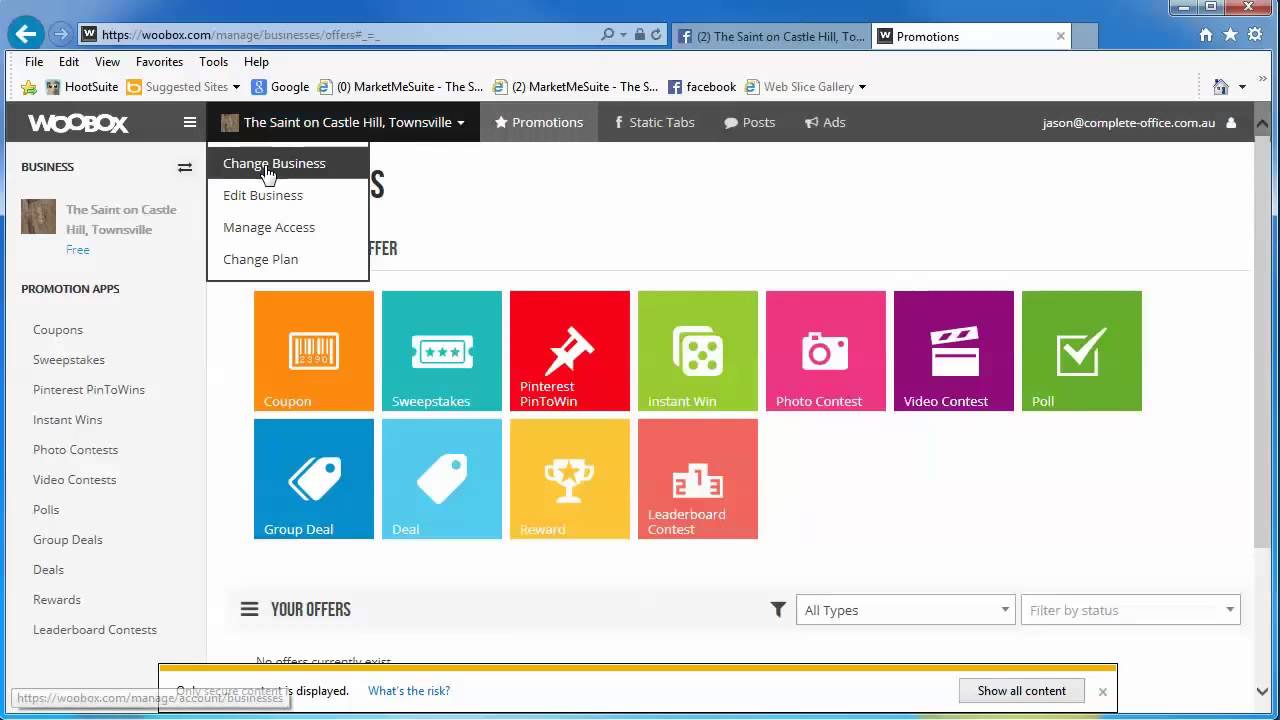Viewport: 1280px width, 720px height.
Task: Click the Reward trophy tile
Action: (569, 479)
